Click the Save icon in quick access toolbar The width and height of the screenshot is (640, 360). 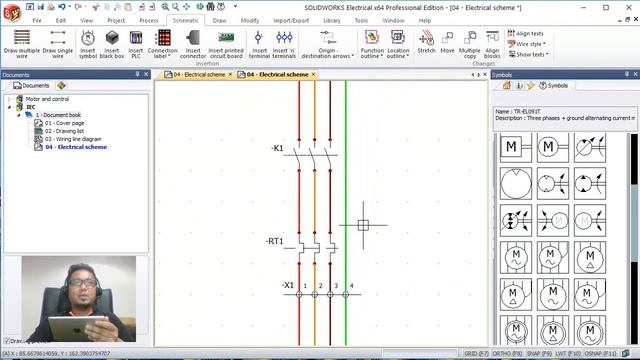pos(40,7)
